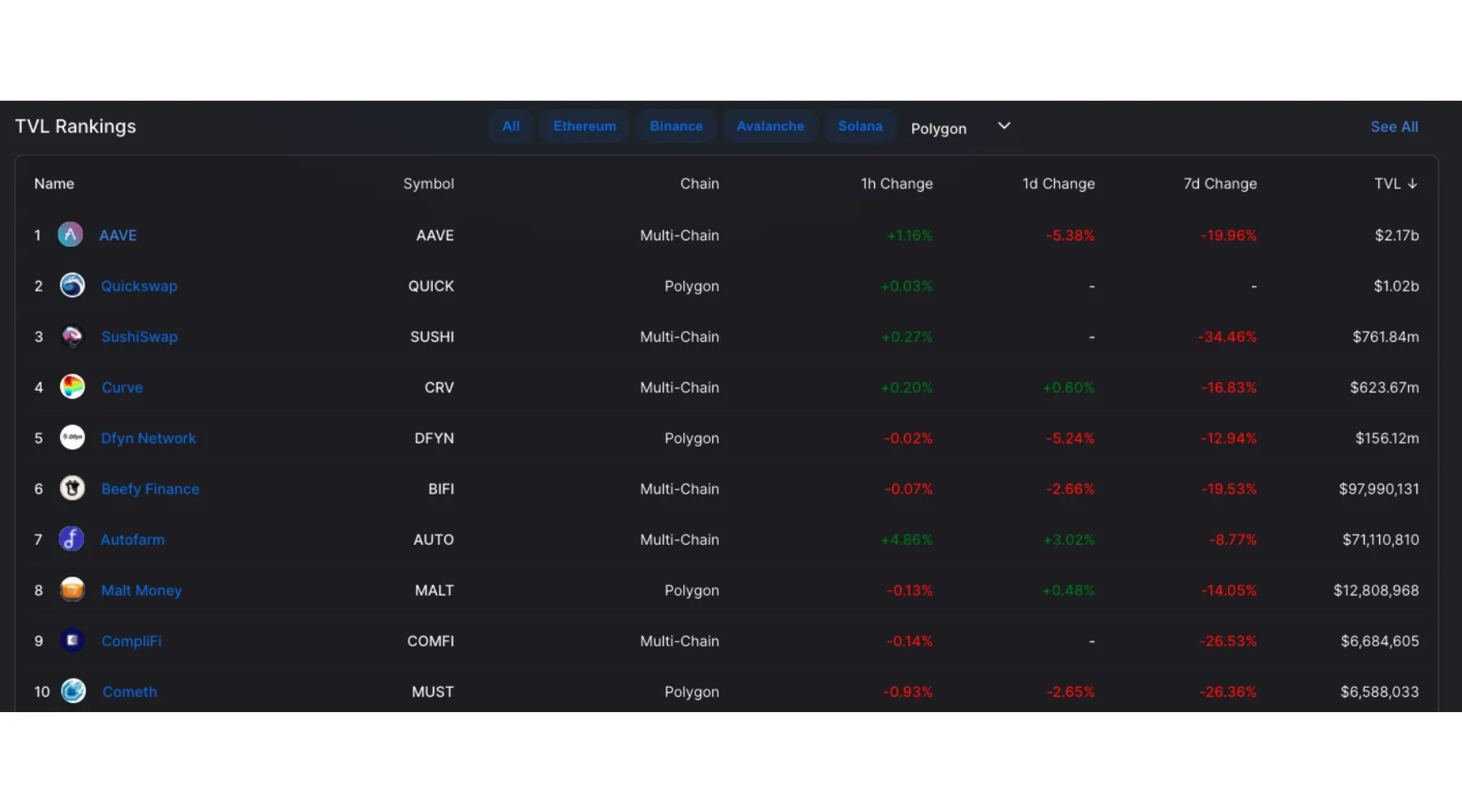This screenshot has height=812, width=1462.
Task: Click the SushiSwap logo icon
Action: click(x=72, y=337)
